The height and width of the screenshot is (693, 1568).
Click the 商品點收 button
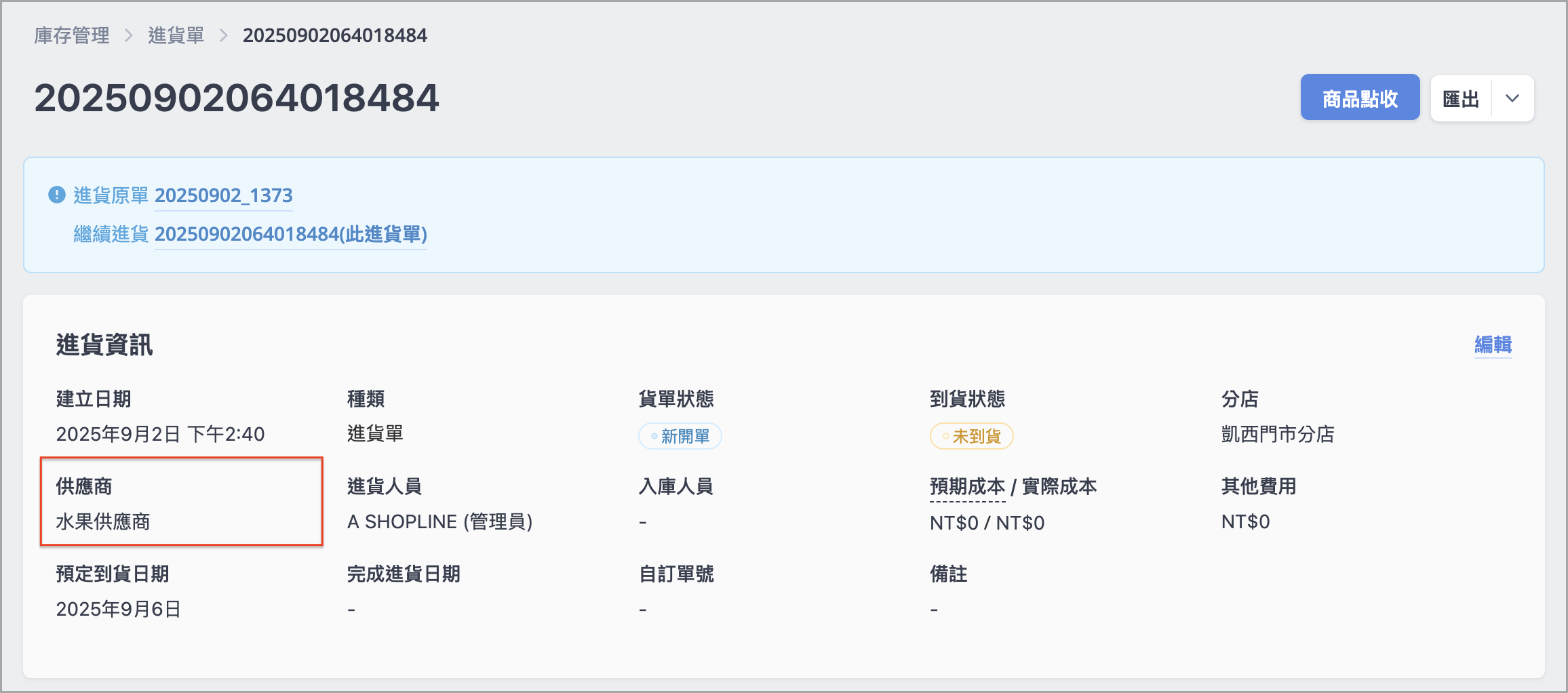(1360, 98)
